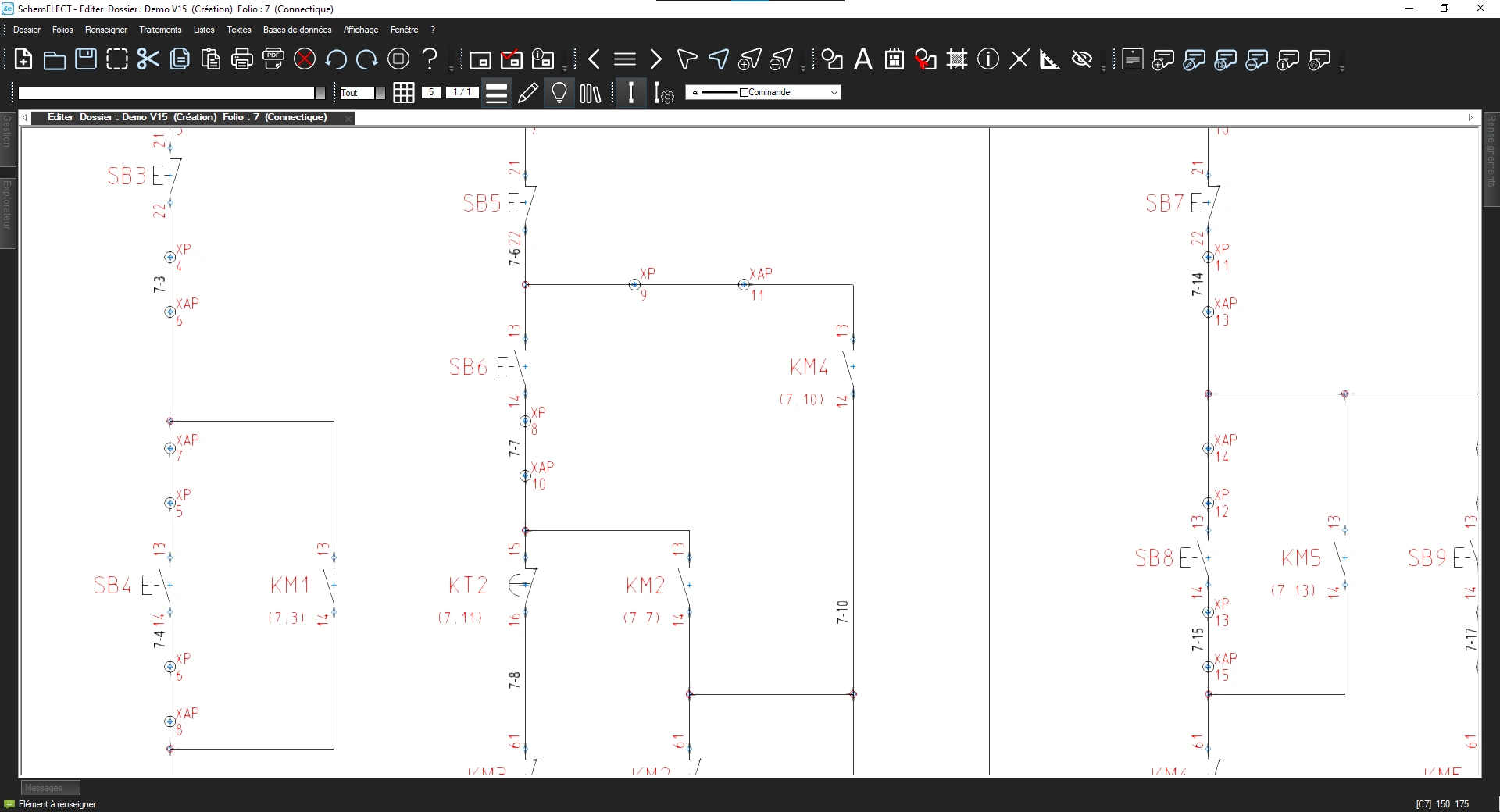This screenshot has width=1500, height=812.
Task: Click the pencil edit icon
Action: (x=528, y=93)
